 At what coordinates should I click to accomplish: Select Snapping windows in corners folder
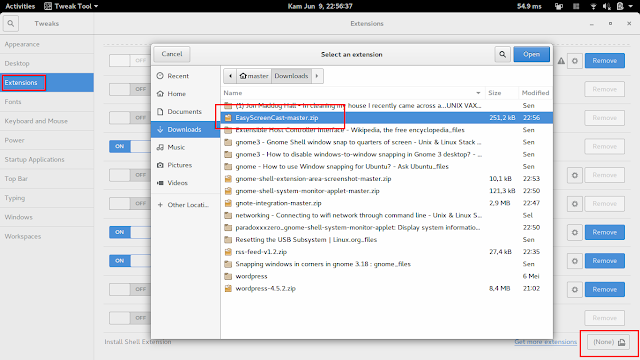click(387, 264)
